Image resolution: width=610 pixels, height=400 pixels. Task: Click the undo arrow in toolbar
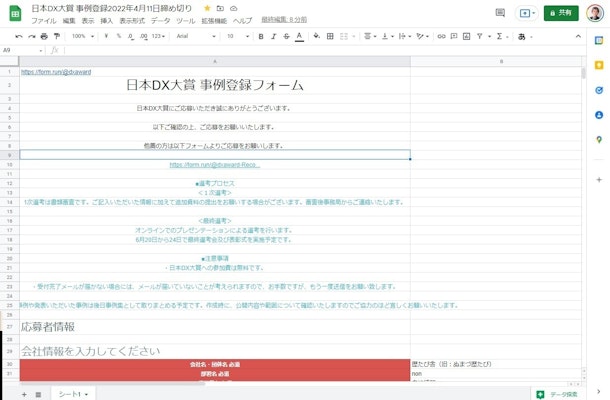point(18,36)
